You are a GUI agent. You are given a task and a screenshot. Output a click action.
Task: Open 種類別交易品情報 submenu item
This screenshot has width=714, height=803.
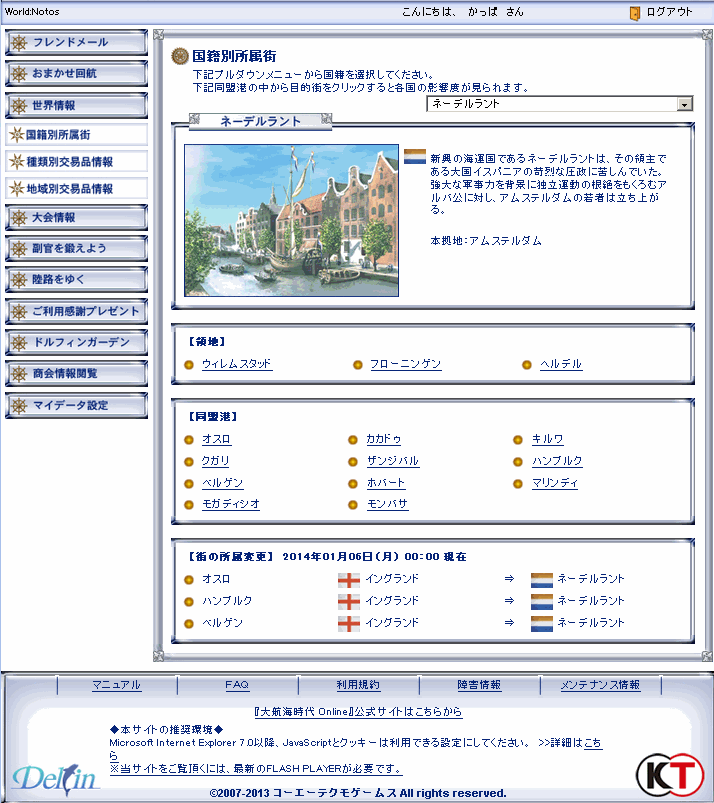coord(76,162)
